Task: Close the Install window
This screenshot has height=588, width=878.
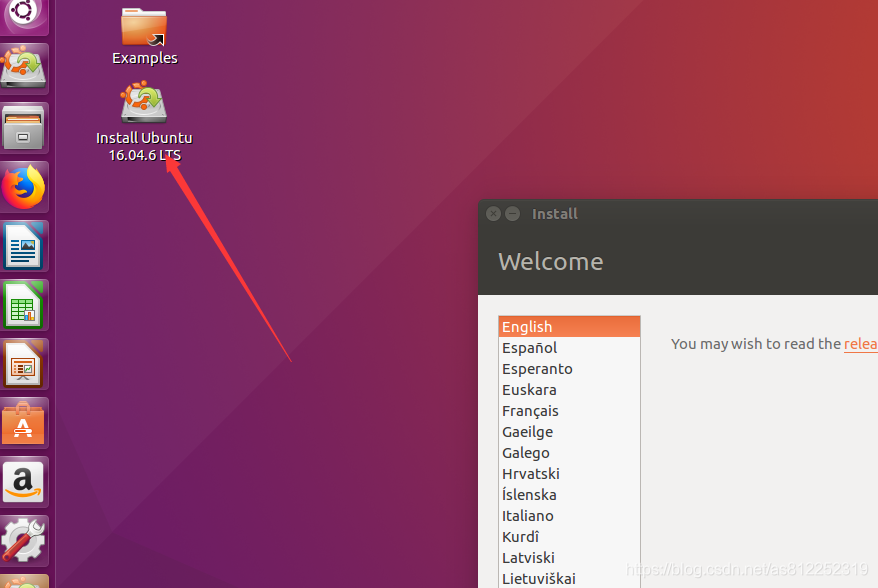Action: 493,213
